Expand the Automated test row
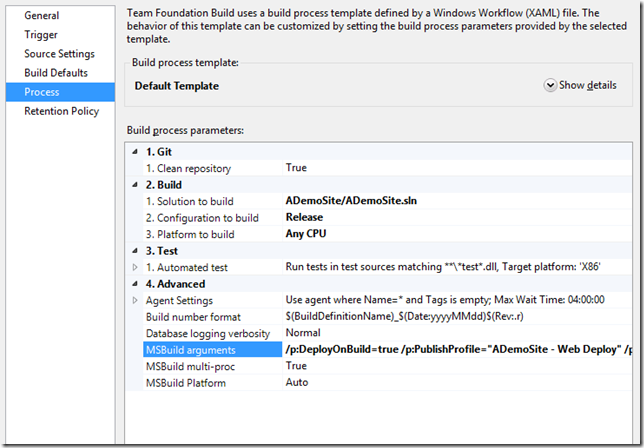The width and height of the screenshot is (644, 448). pyautogui.click(x=136, y=268)
